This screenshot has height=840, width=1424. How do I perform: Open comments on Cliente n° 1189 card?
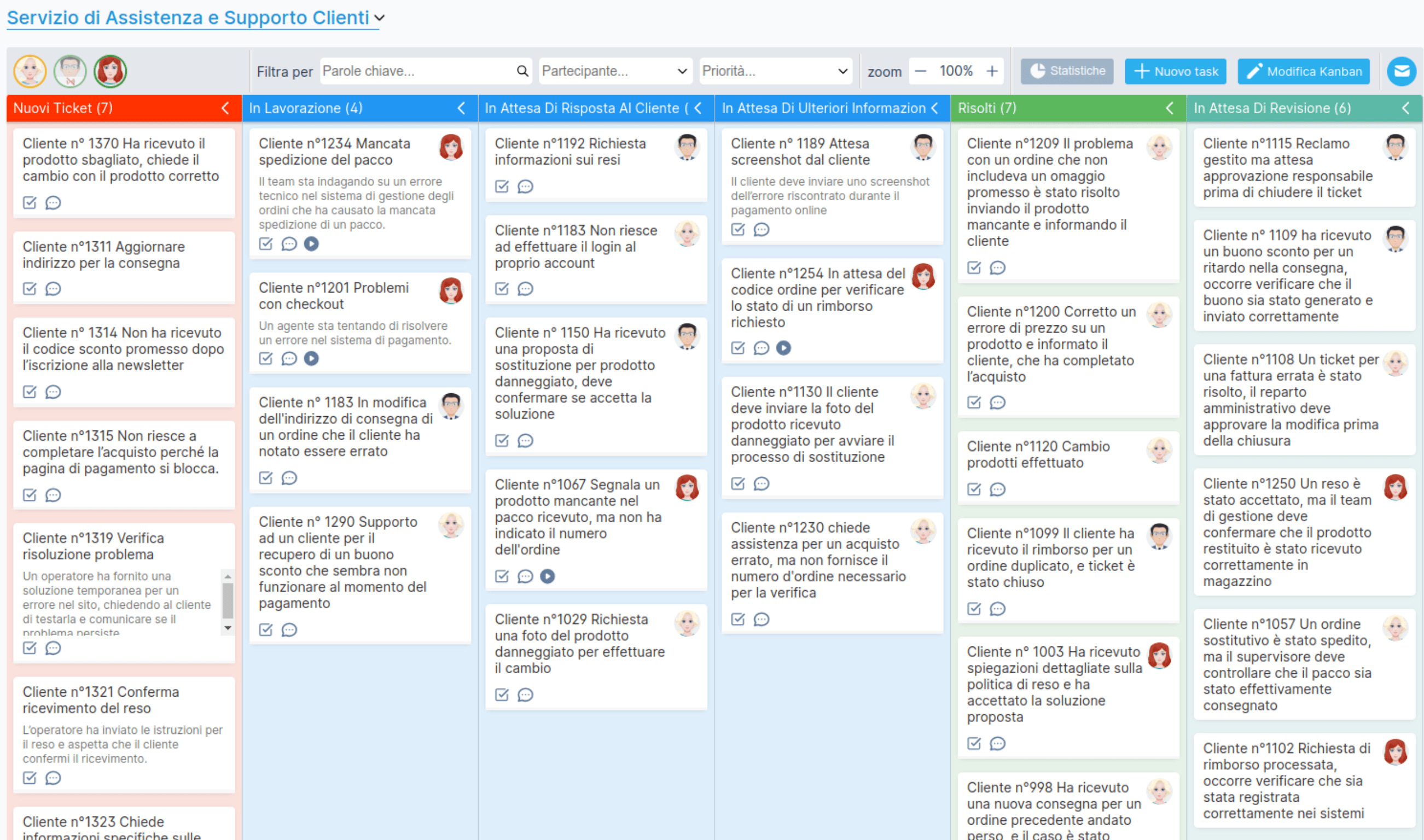(761, 229)
